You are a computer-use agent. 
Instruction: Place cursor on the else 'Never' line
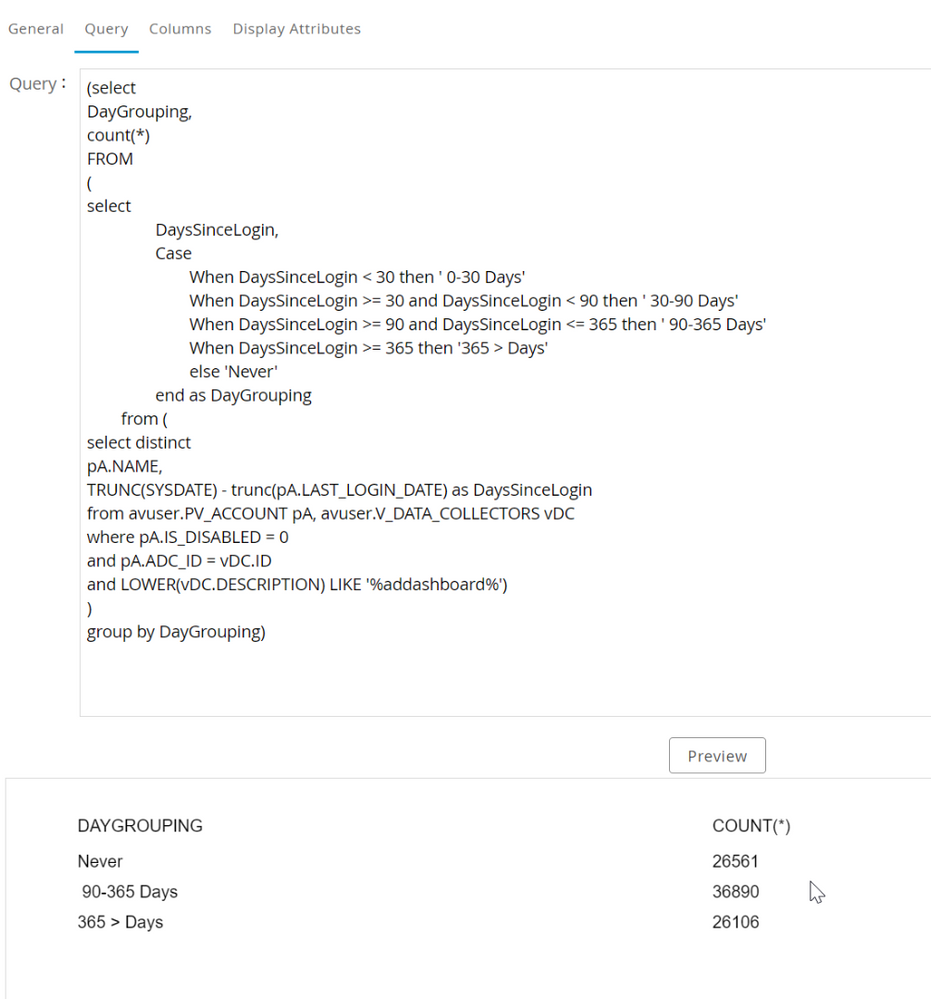(x=233, y=372)
